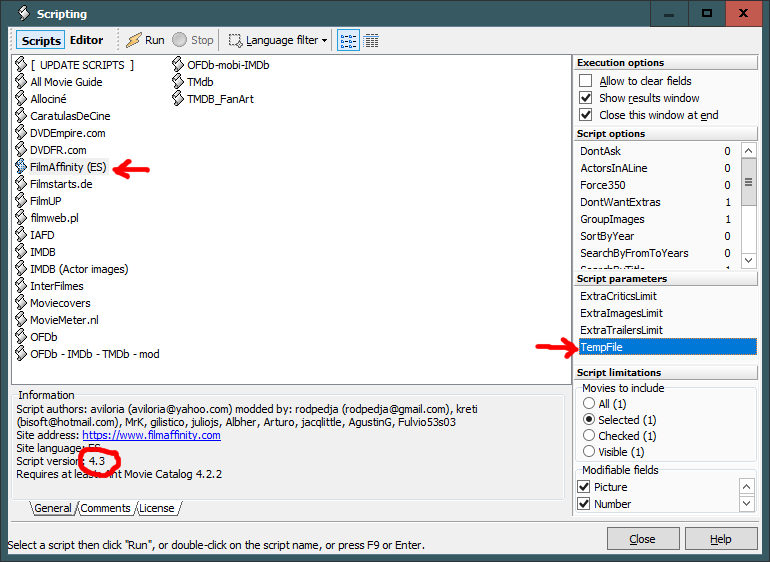Uncheck Show results window
Viewport: 770px width, 562px height.
point(585,98)
